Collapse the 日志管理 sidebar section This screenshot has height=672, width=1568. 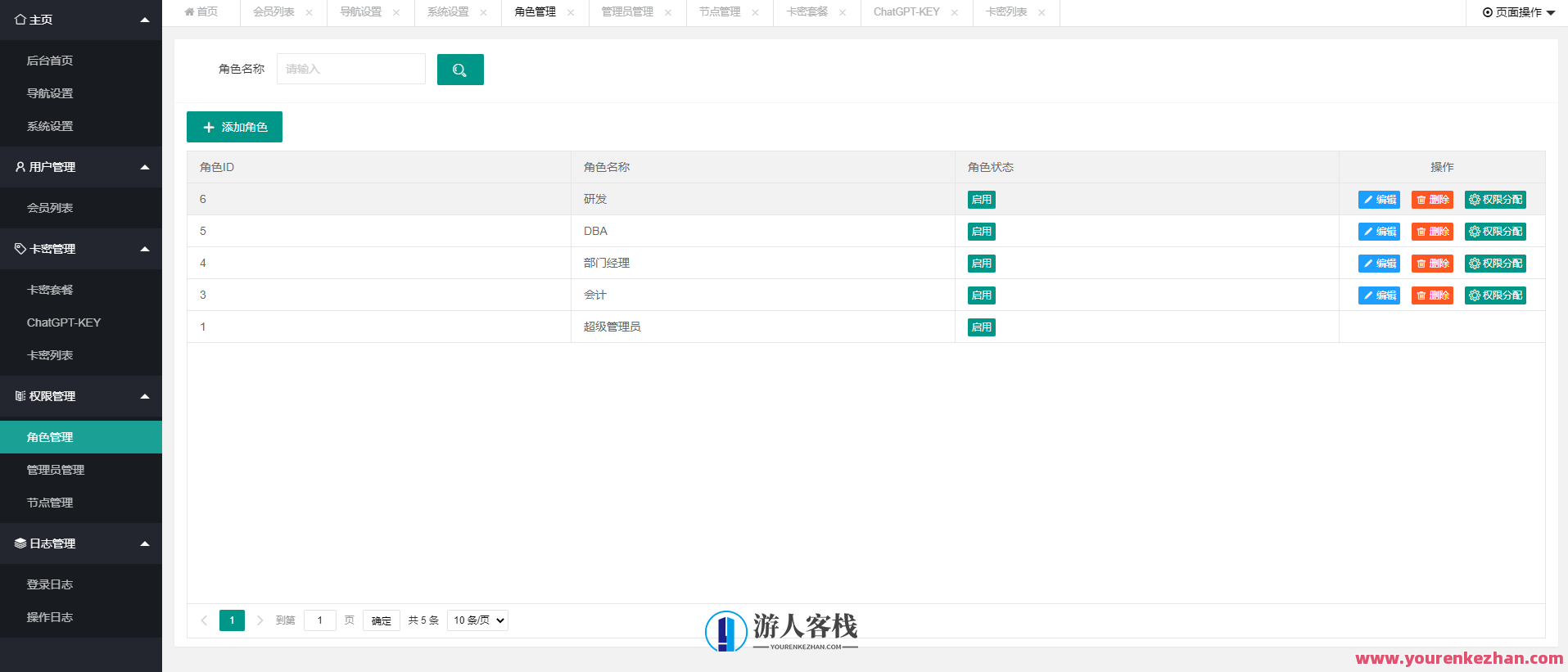point(145,543)
